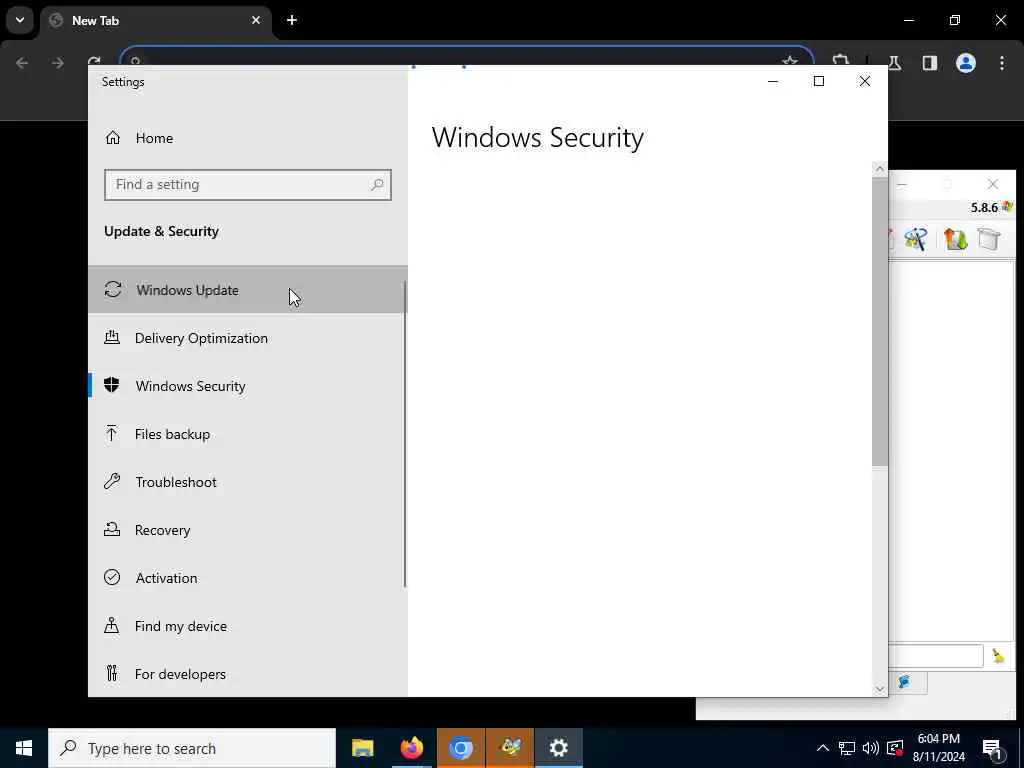Go to Settings Home

[x=248, y=138]
